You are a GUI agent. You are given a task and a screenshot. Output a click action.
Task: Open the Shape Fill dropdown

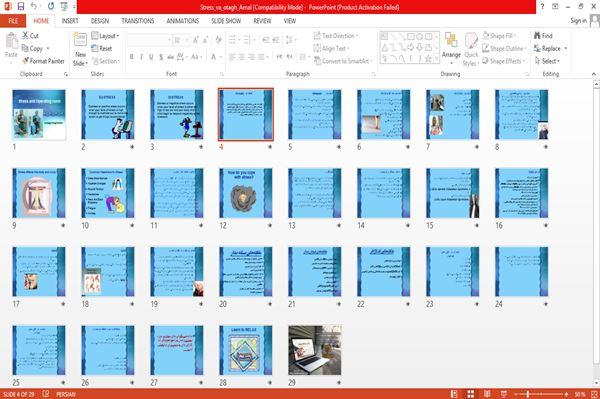(x=499, y=36)
